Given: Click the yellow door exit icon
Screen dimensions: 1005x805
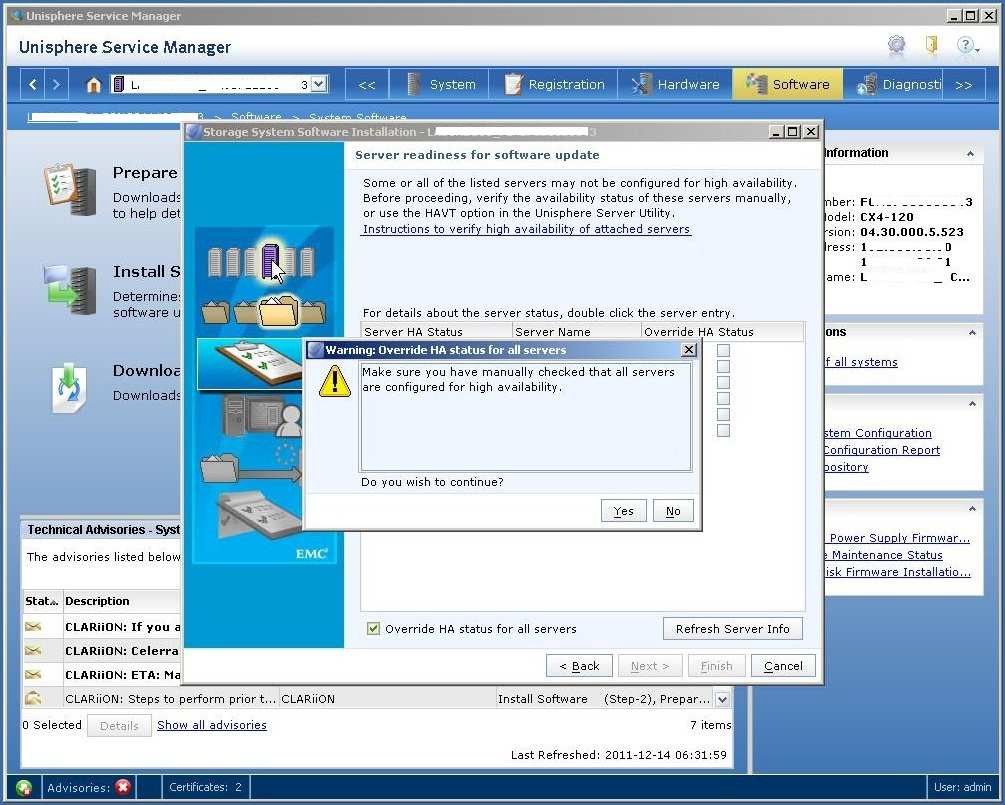Looking at the screenshot, I should coord(931,44).
